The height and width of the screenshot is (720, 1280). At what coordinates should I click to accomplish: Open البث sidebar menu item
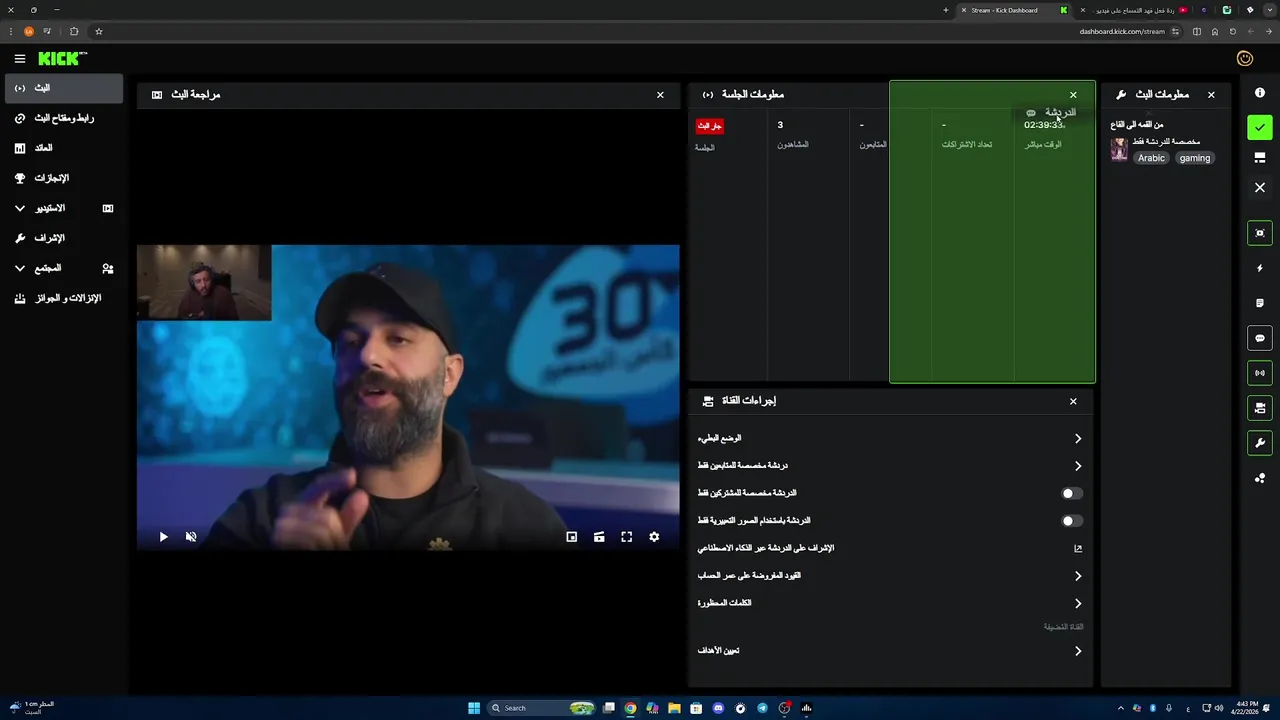tap(64, 88)
